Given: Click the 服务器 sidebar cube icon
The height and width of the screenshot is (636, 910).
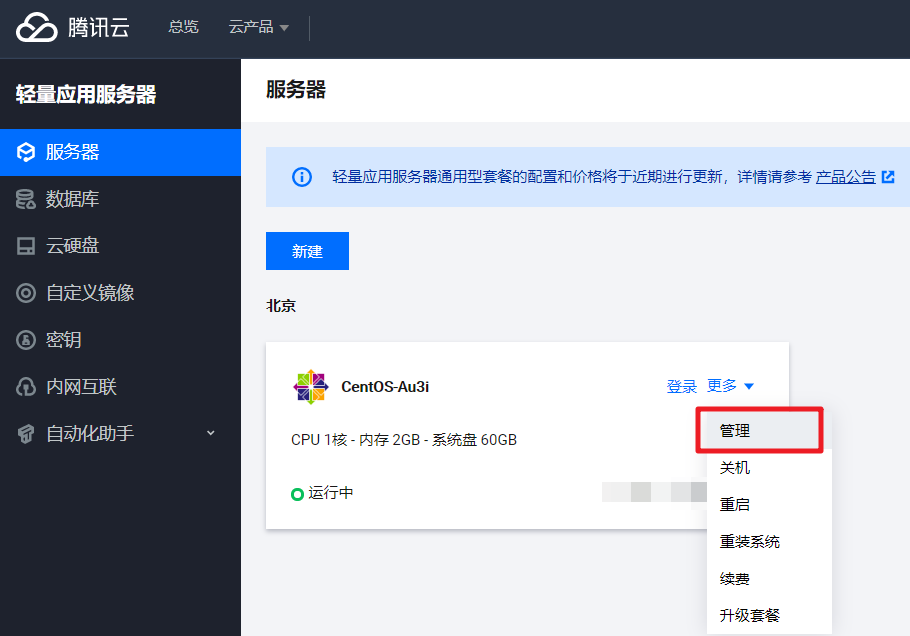Looking at the screenshot, I should click(x=26, y=152).
